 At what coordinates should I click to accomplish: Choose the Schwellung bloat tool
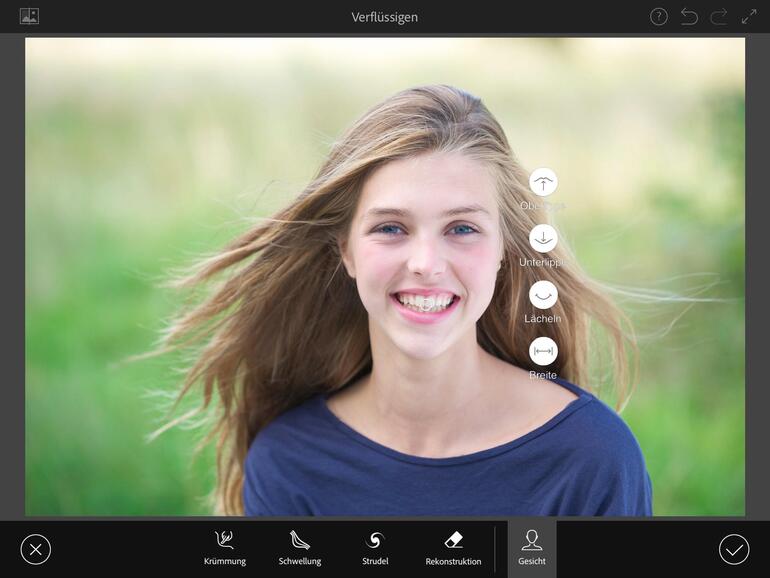pyautogui.click(x=300, y=548)
